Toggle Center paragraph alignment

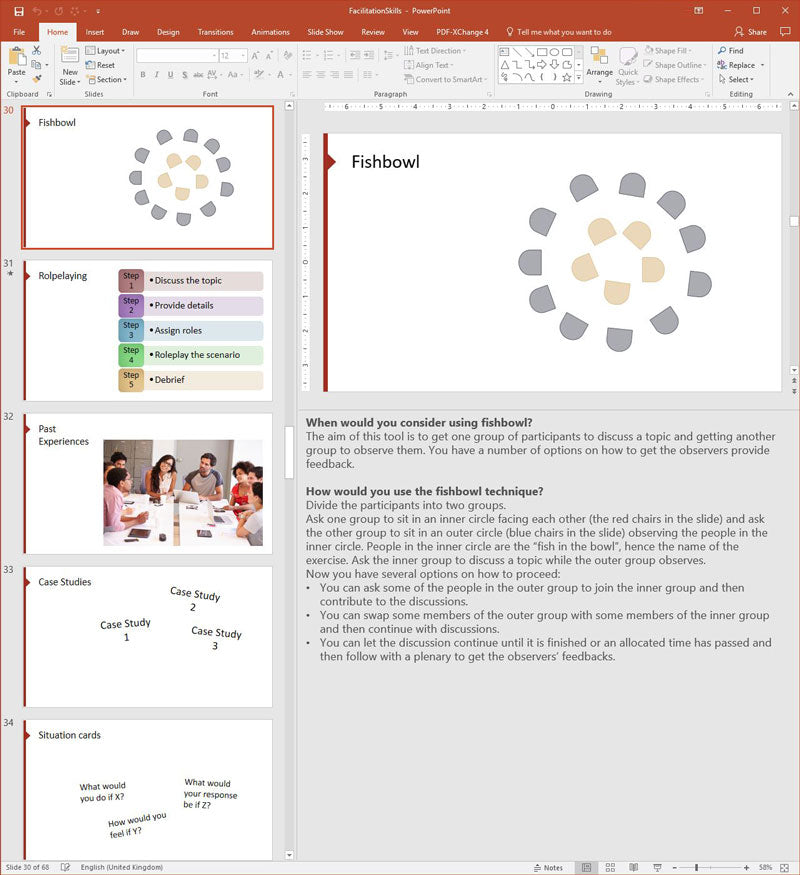pyautogui.click(x=321, y=74)
